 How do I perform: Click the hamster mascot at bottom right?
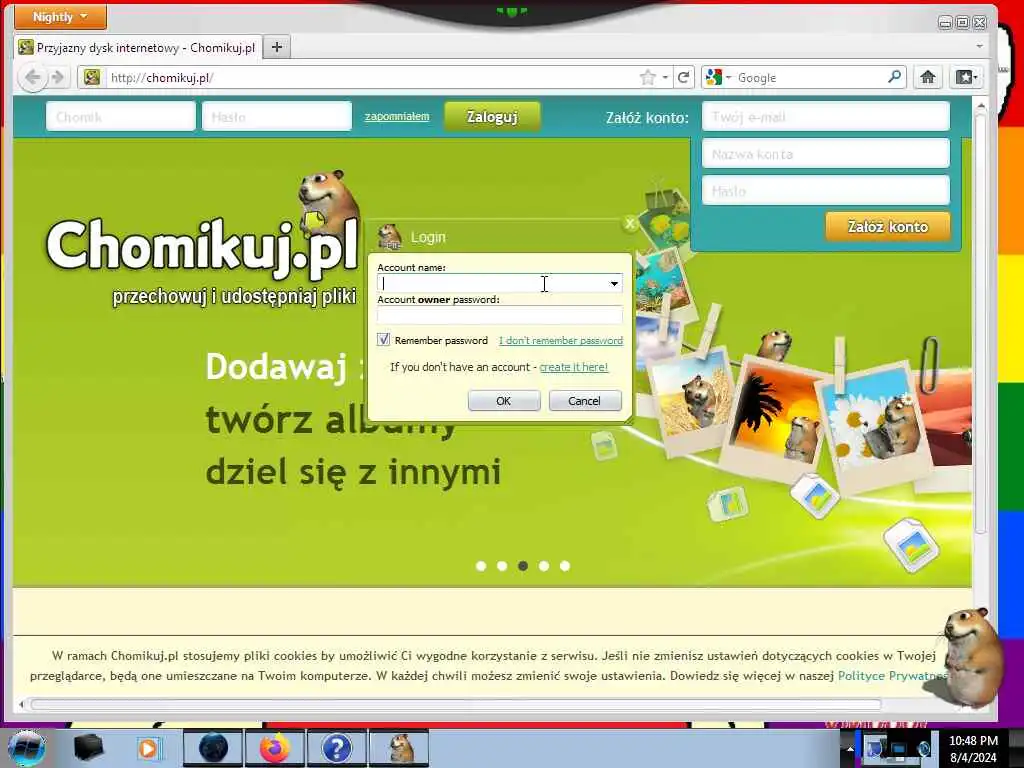pos(971,656)
